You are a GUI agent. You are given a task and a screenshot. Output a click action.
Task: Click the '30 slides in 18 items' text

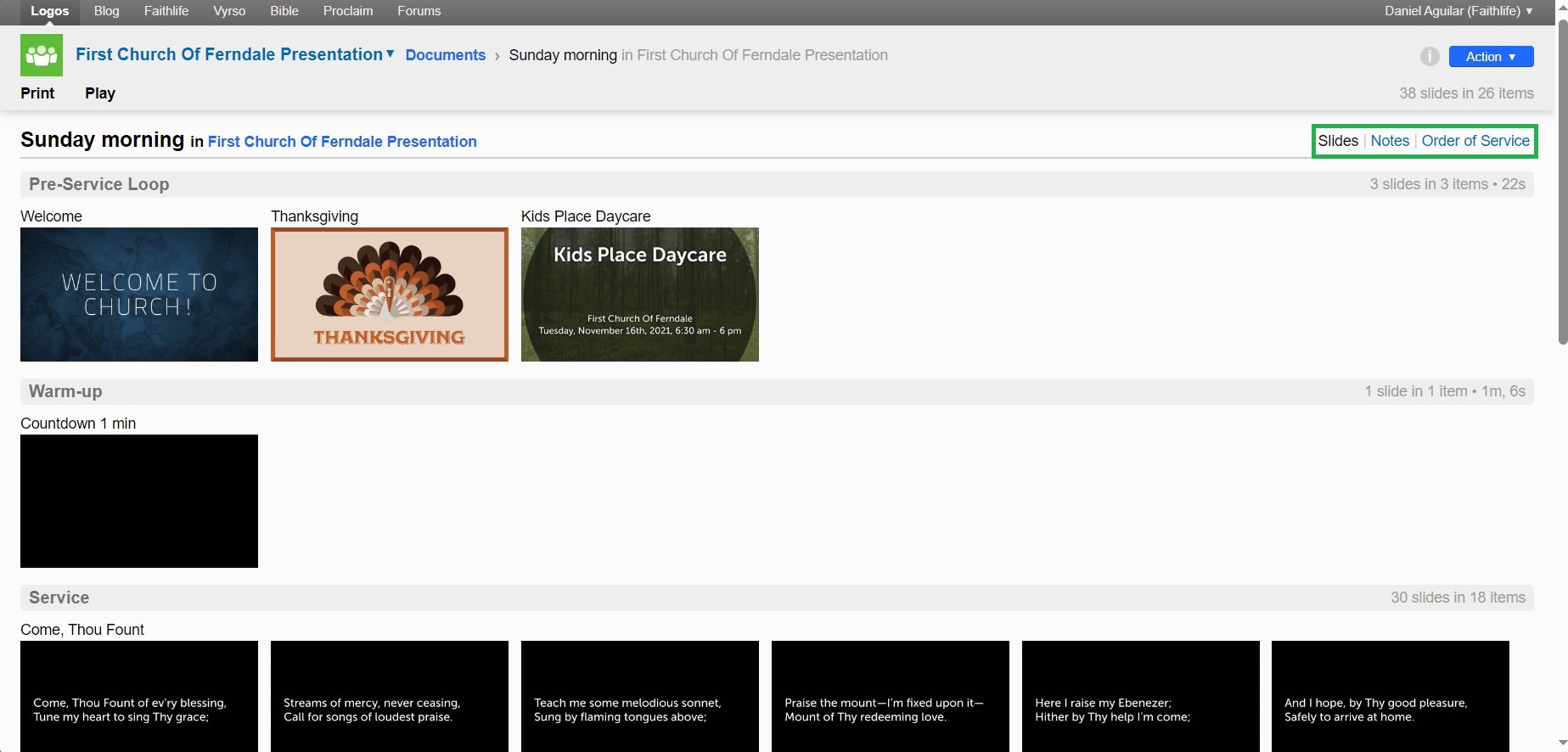click(x=1458, y=598)
